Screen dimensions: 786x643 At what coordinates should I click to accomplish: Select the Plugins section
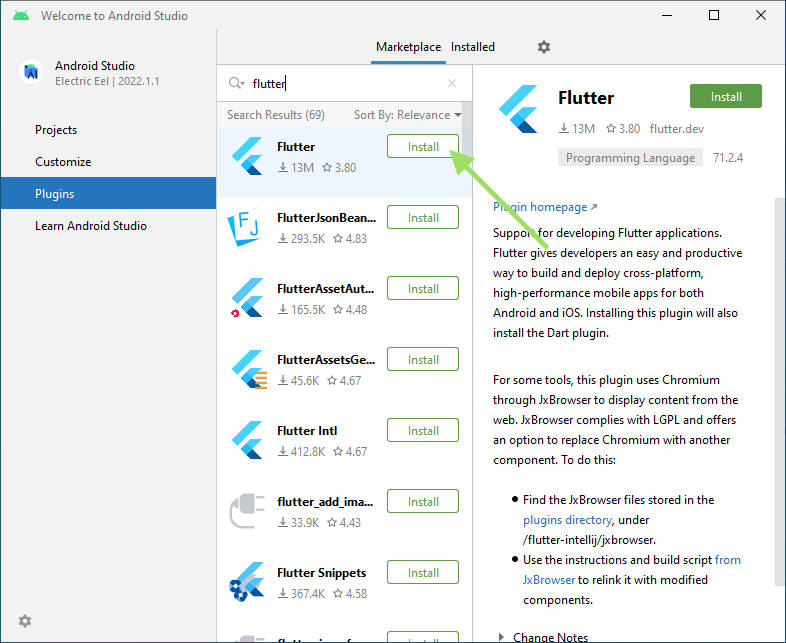click(108, 193)
